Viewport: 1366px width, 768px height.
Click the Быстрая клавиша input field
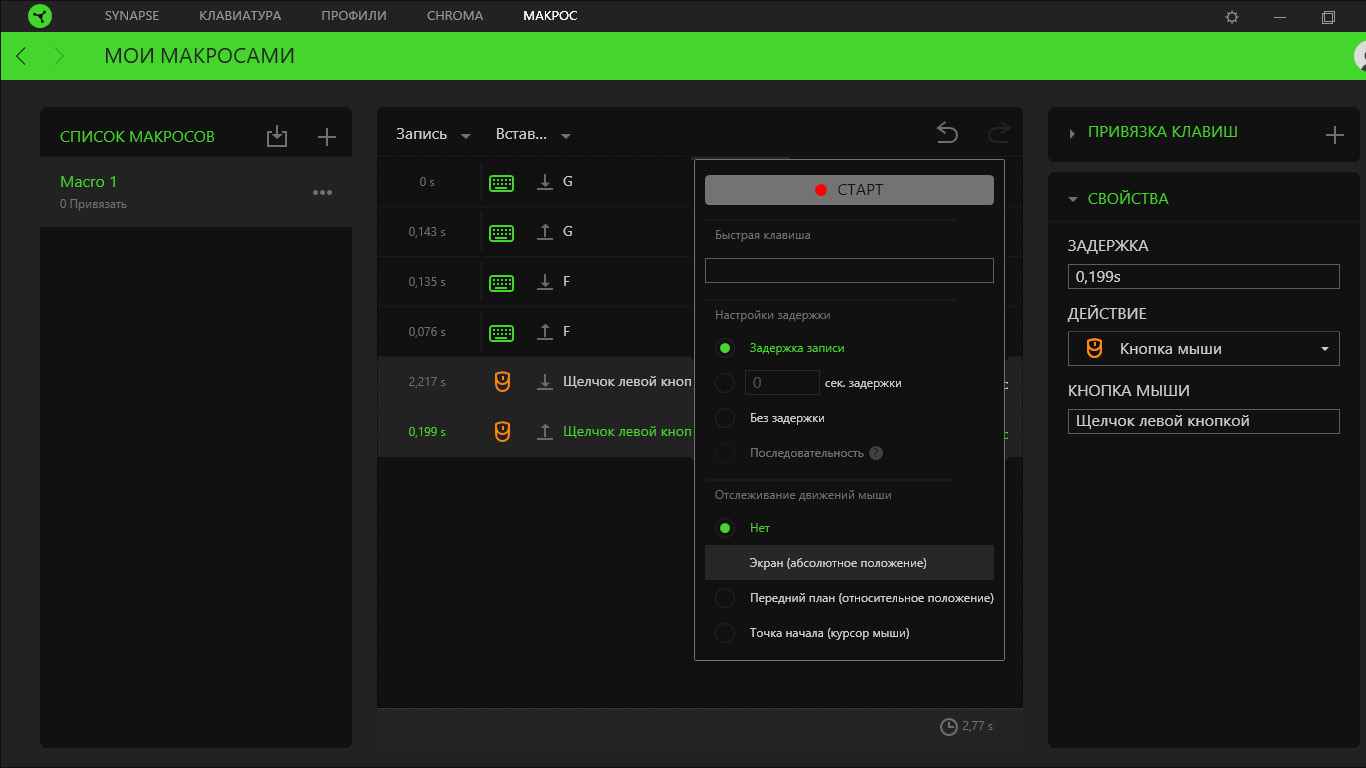coord(849,270)
